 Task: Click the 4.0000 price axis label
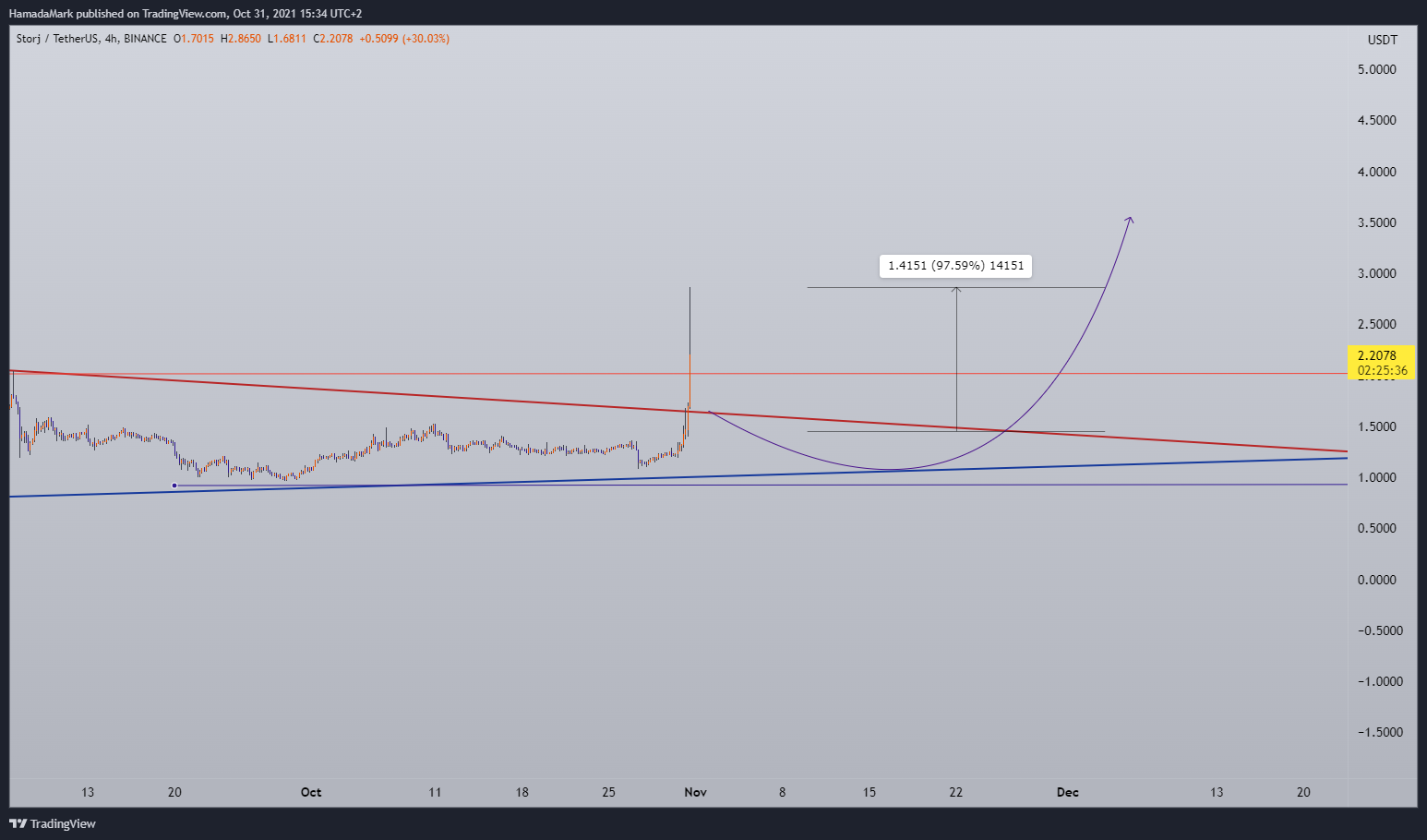1376,172
